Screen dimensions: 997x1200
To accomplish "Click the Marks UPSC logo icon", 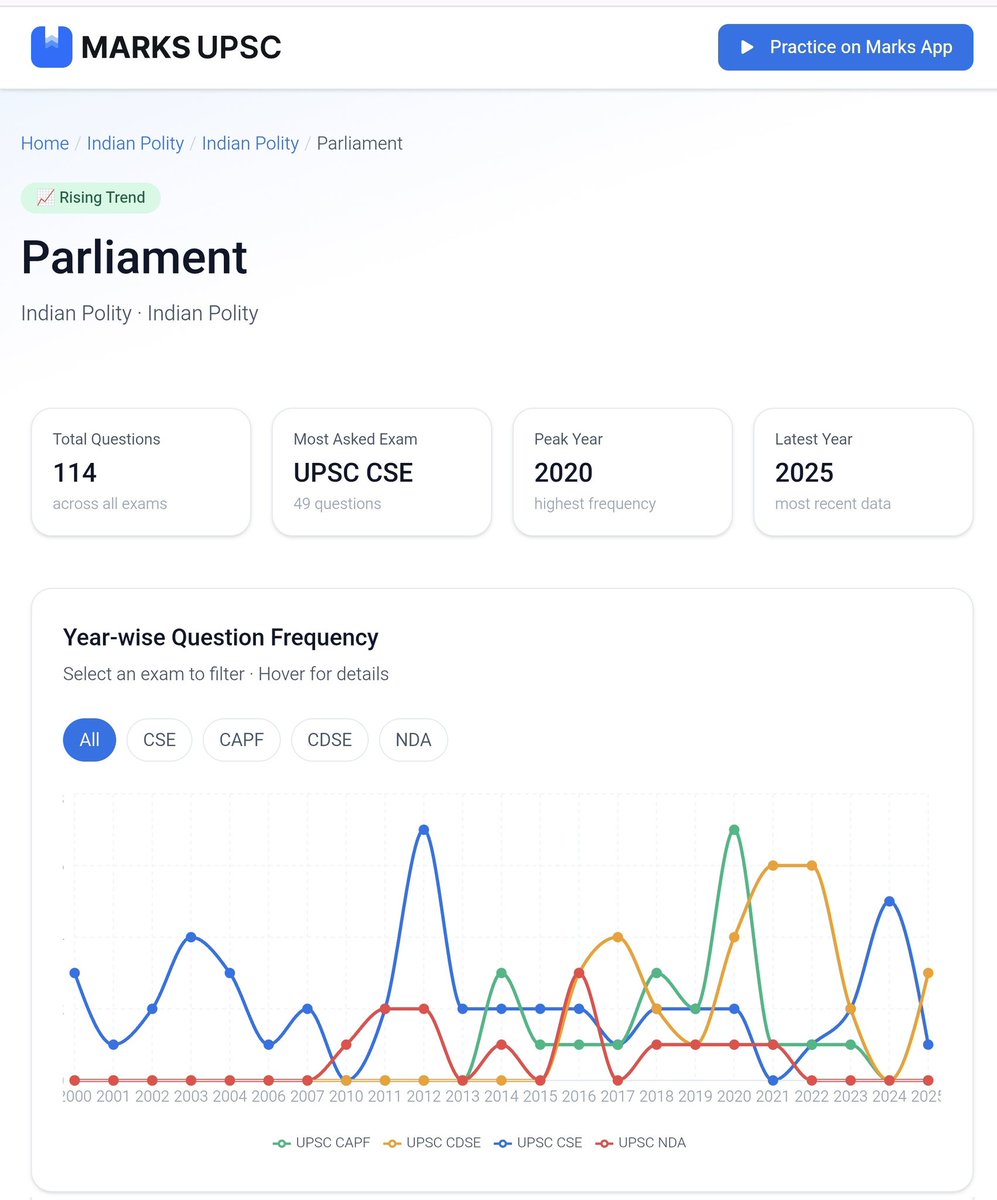I will 52,47.
